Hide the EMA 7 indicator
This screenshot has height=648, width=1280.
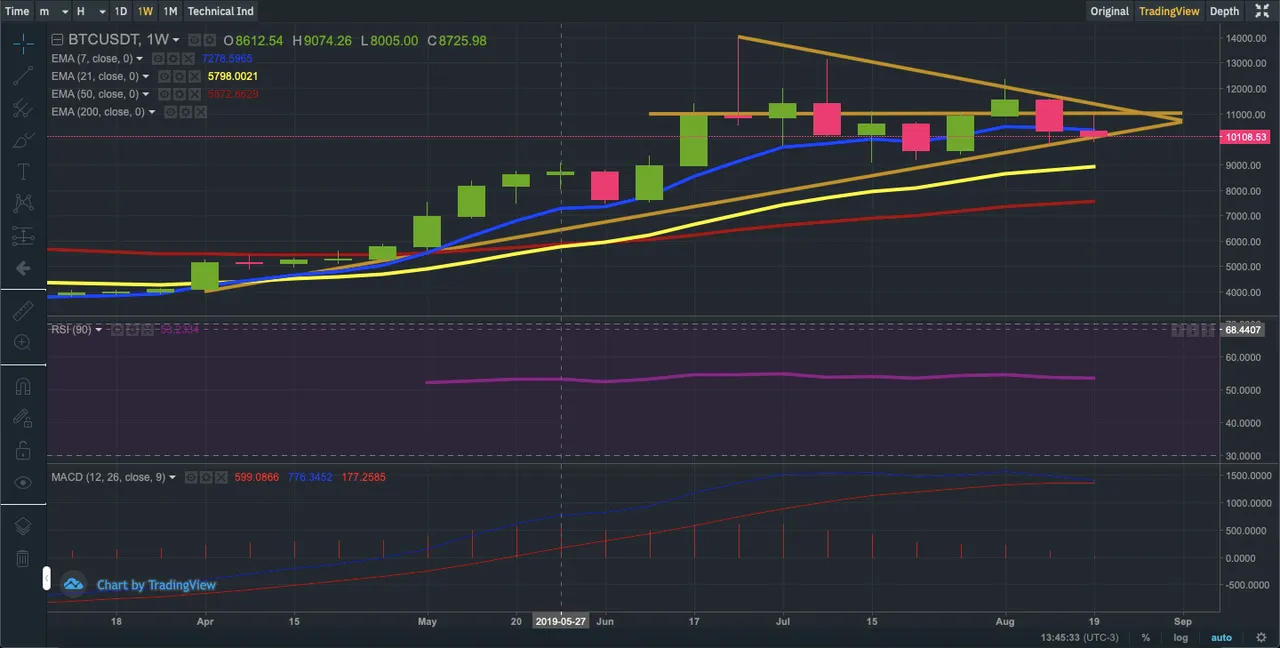pyautogui.click(x=158, y=59)
